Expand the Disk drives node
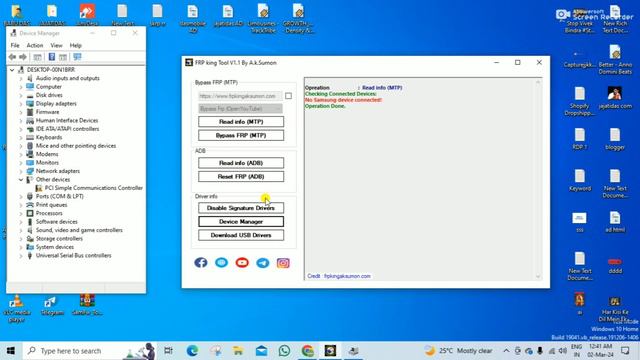This screenshot has width=640, height=360. [21, 95]
